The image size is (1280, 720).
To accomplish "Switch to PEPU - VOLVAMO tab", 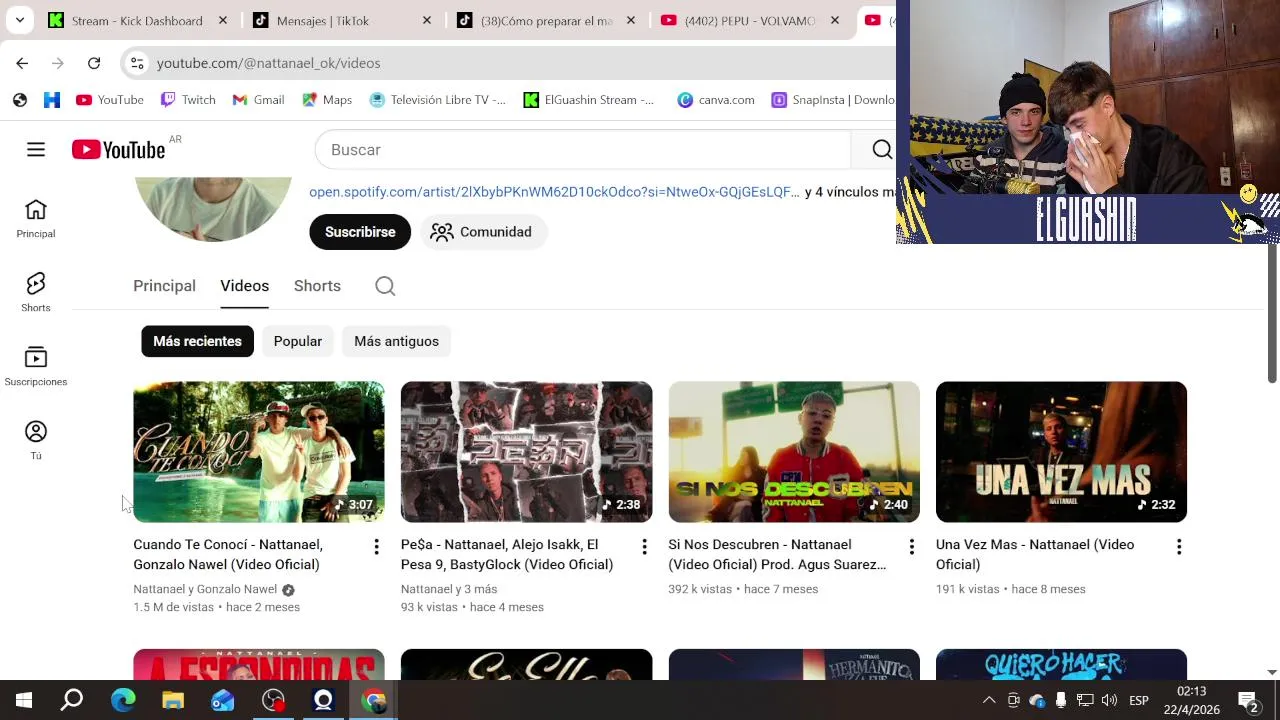I will tap(750, 20).
